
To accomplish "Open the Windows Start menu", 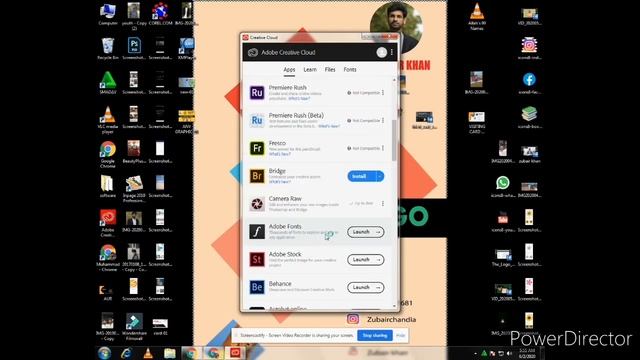I will 104,353.
